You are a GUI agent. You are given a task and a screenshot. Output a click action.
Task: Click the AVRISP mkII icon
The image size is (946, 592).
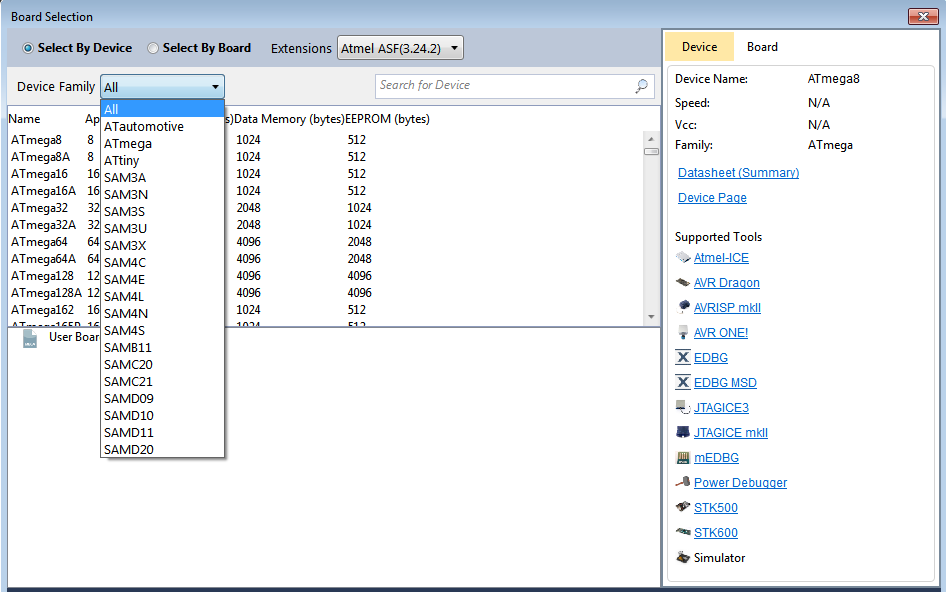[683, 307]
